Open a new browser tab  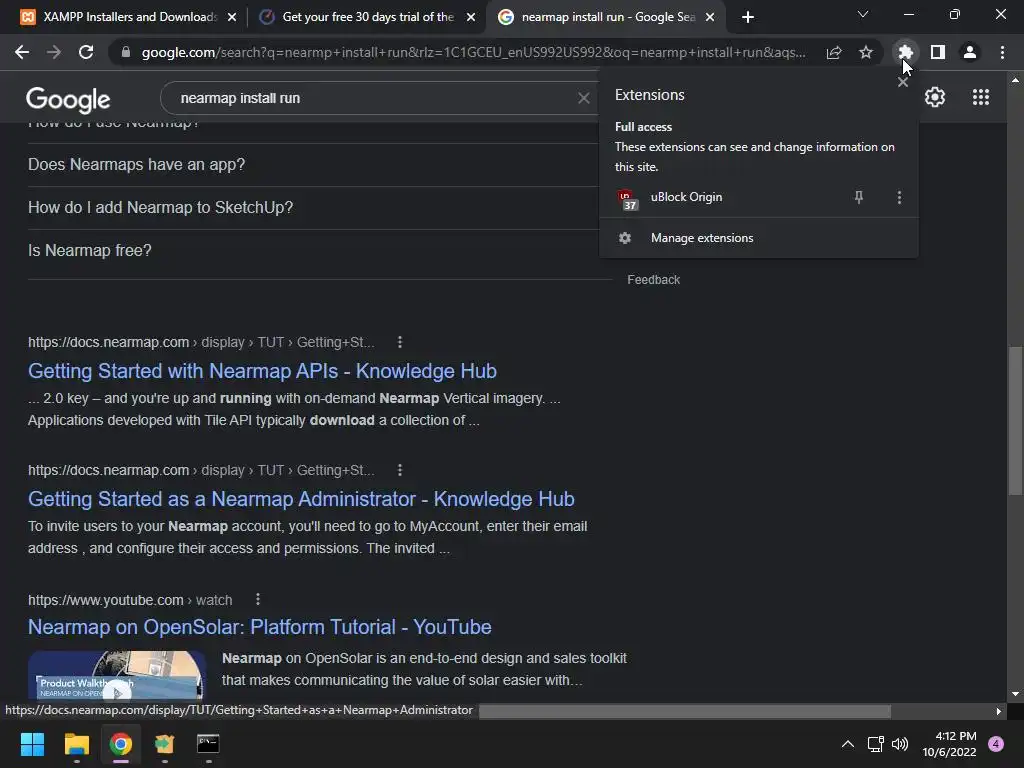point(748,17)
